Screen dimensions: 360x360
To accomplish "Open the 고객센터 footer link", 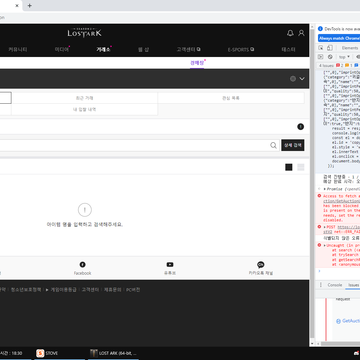I will tap(90, 290).
